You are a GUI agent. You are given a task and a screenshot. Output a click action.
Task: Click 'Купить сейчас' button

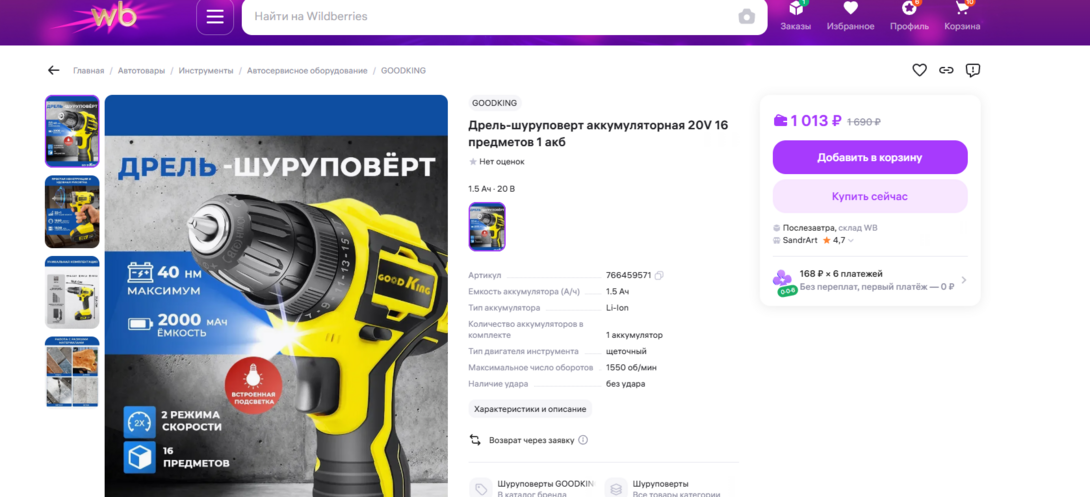tap(870, 196)
